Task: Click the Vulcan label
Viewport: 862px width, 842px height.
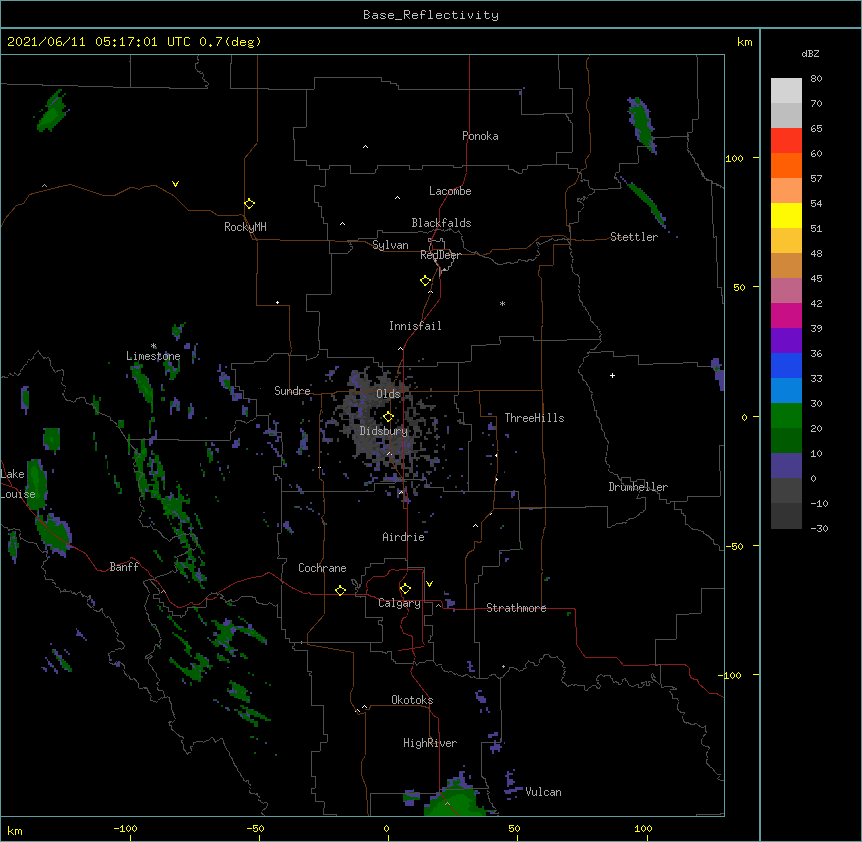Action: click(x=543, y=792)
